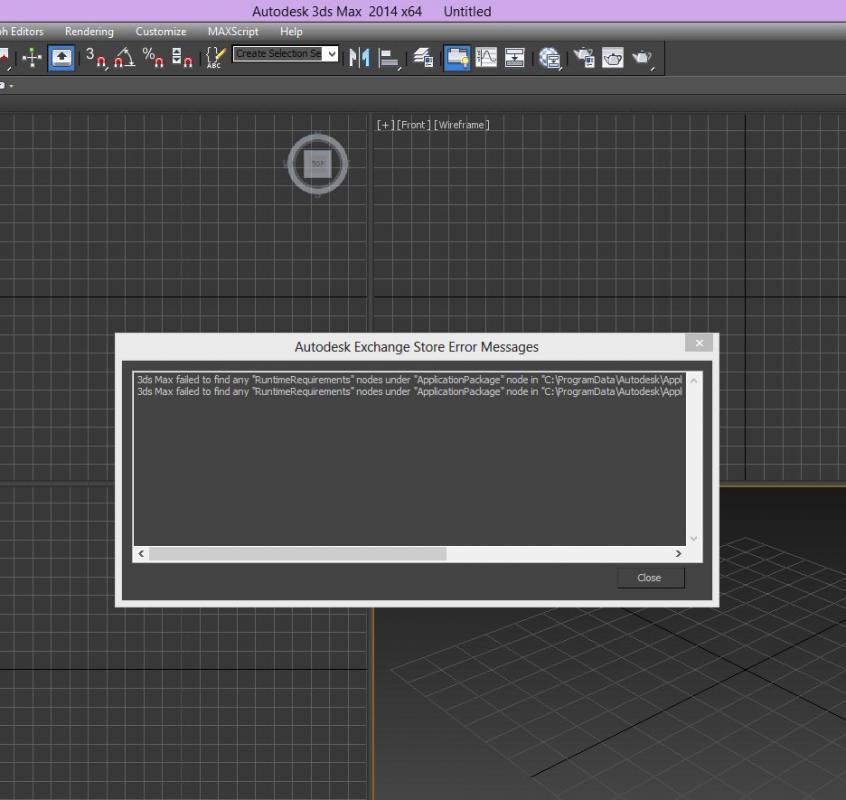Open Render Setup dialog
846x800 pixels.
tap(584, 58)
